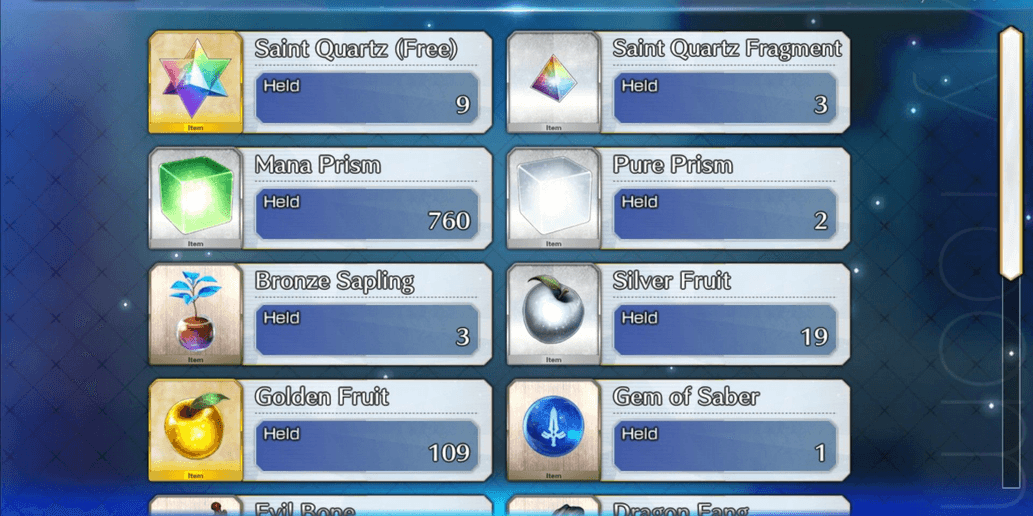Click the Mana Prism item name

318,165
